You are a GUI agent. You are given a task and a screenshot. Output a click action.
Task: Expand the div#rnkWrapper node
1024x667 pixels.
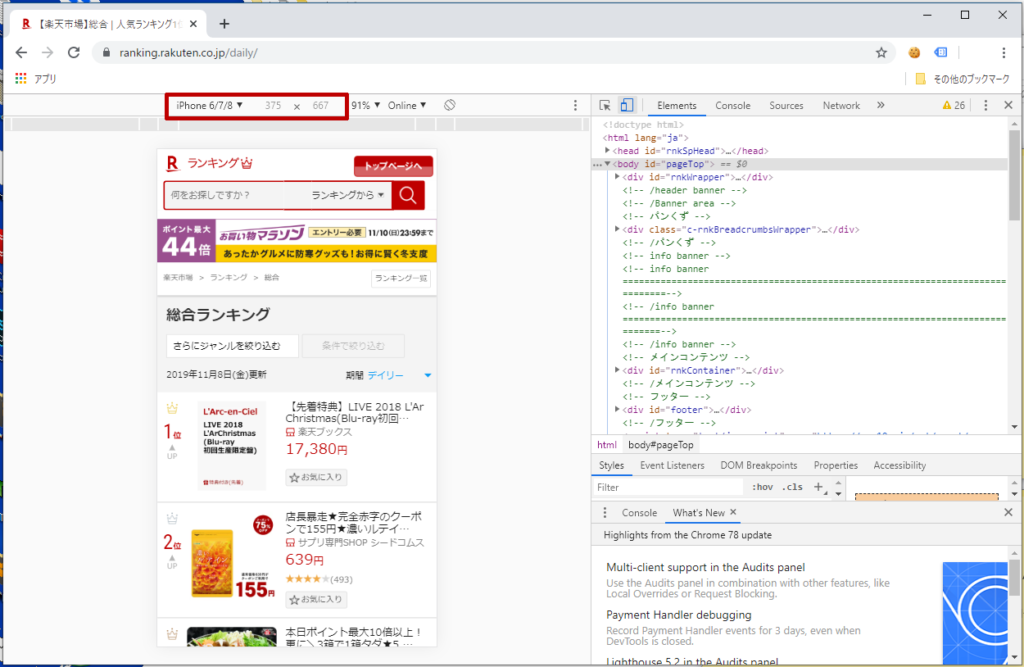pyautogui.click(x=617, y=177)
